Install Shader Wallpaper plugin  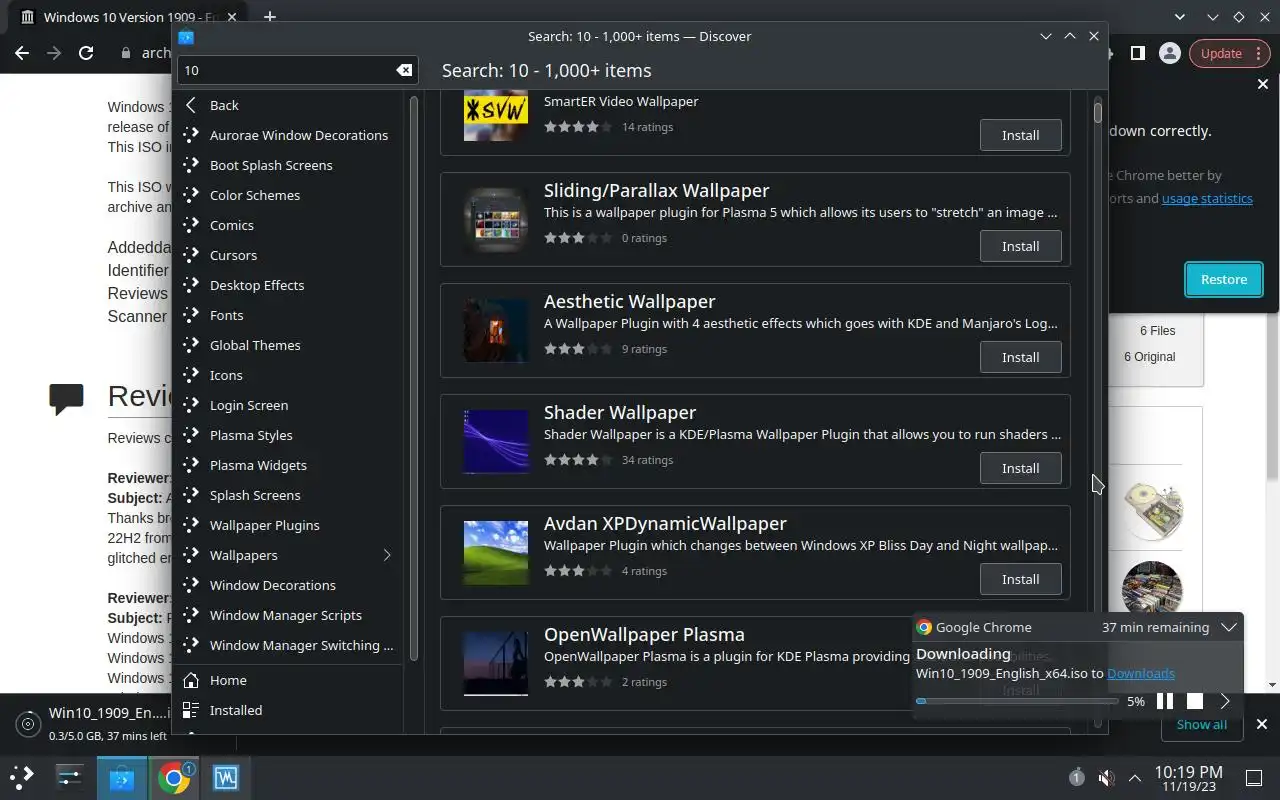click(1020, 468)
